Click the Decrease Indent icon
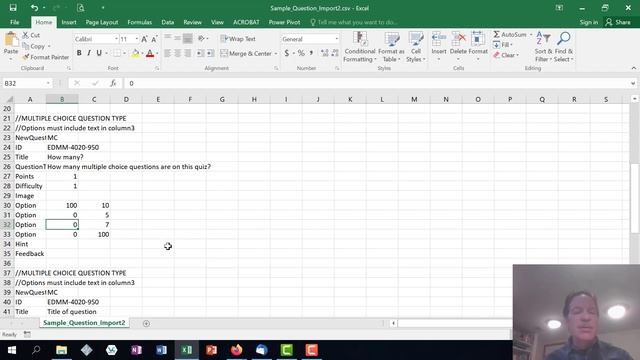This screenshot has height=360, width=640. [200, 53]
